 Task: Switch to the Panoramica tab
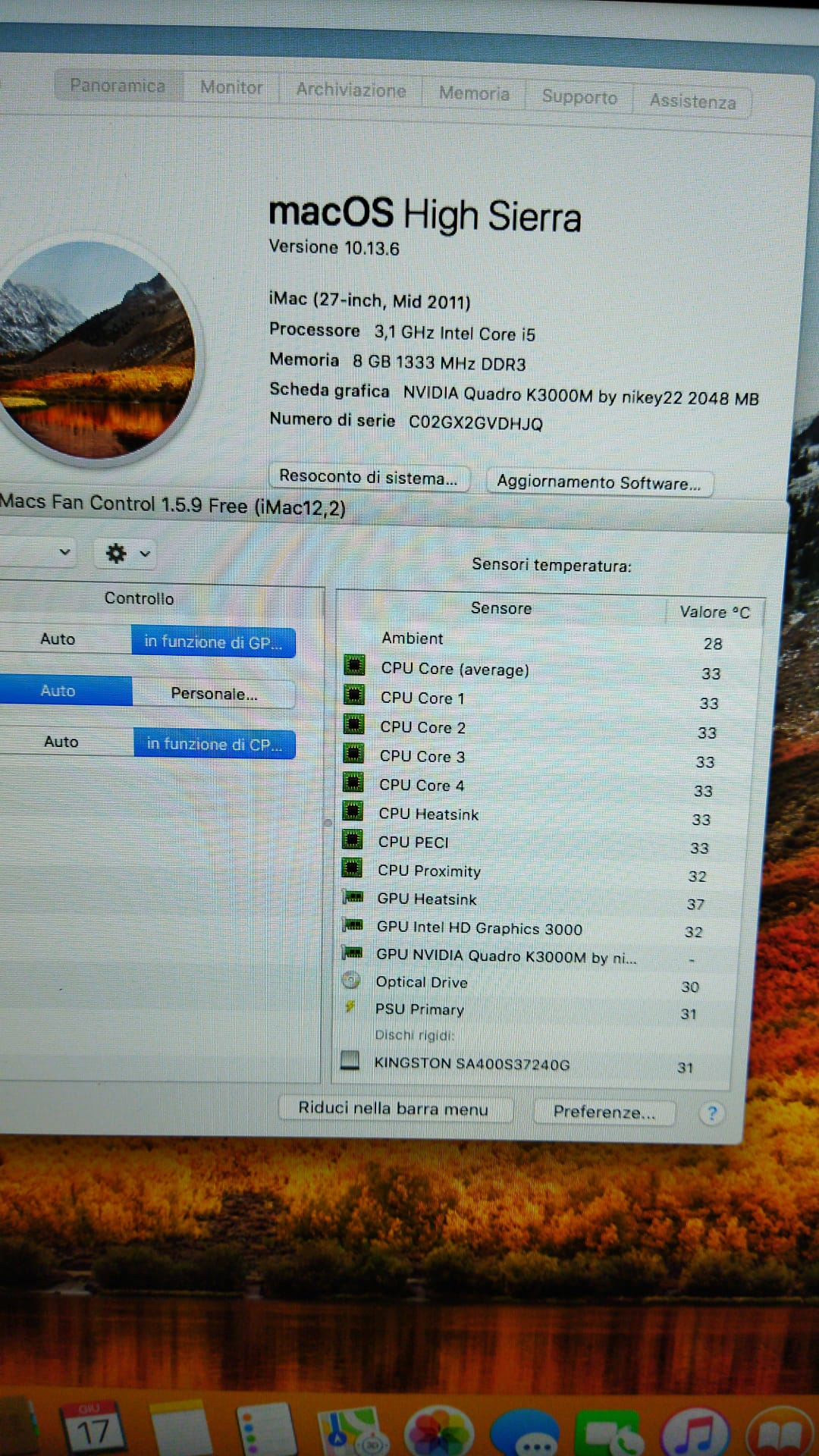118,86
